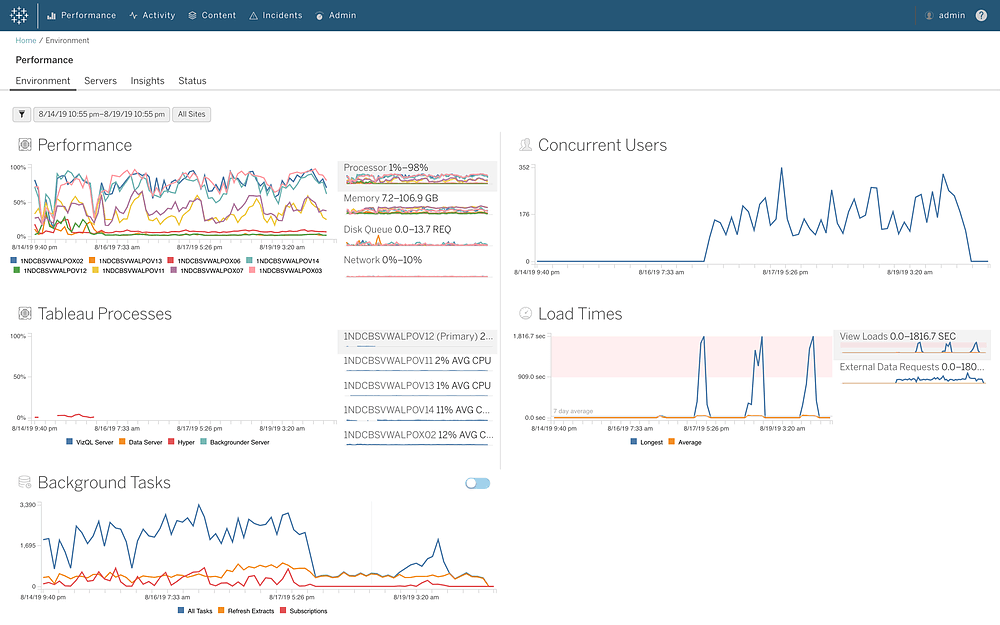Click the VizQL Server legend entry

click(x=90, y=442)
